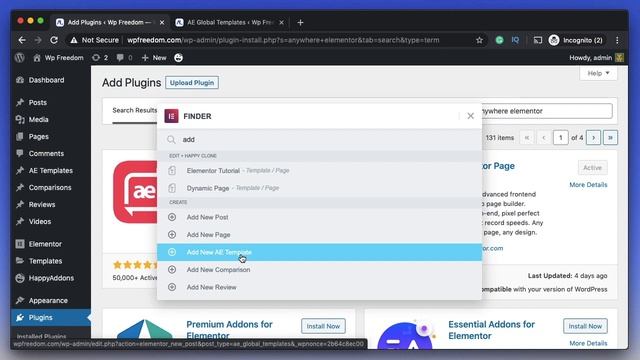Open Comparisons in the sidebar

tap(51, 188)
